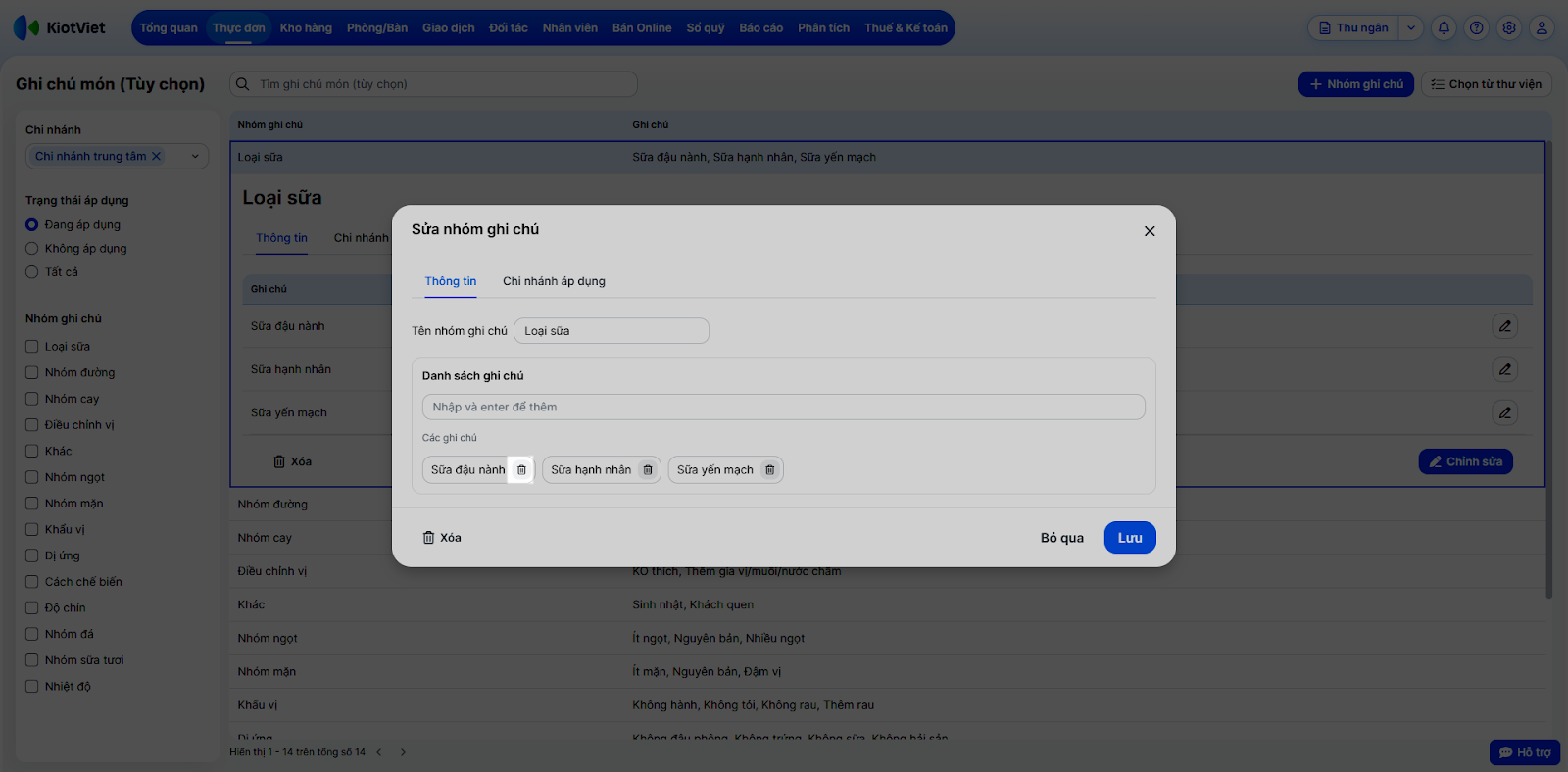Go to next page of results
The width and height of the screenshot is (1568, 772).
[403, 752]
